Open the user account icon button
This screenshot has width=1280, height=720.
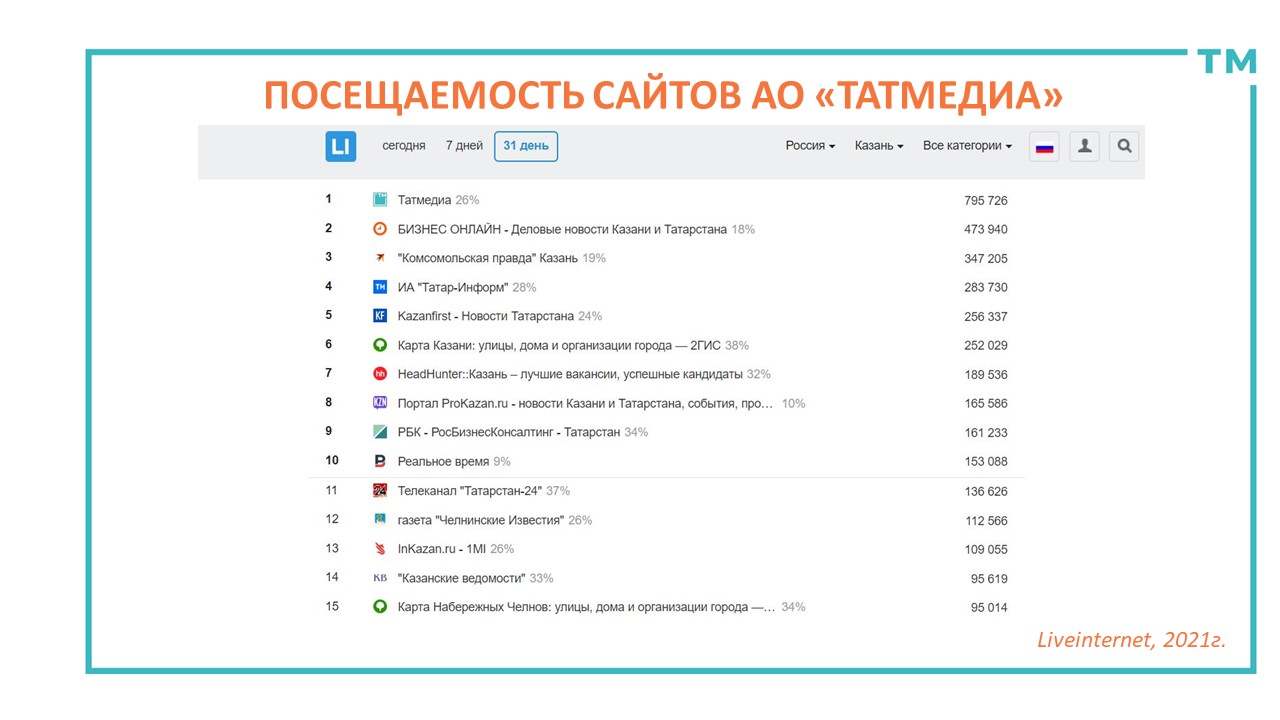[x=1084, y=147]
